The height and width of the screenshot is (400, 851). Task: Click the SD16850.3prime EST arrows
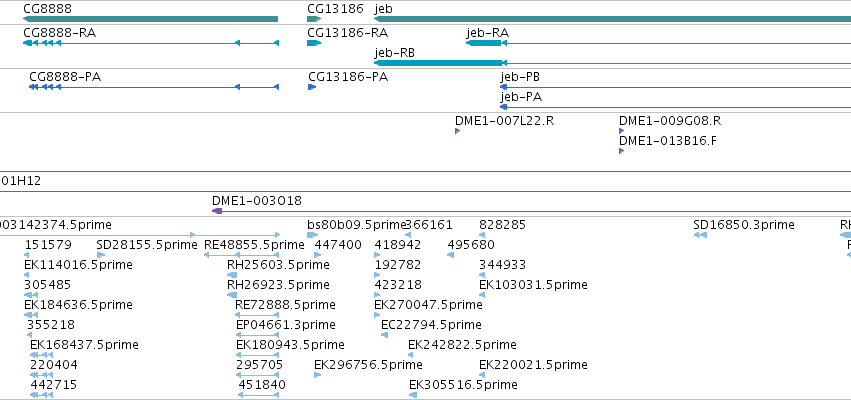pos(700,235)
